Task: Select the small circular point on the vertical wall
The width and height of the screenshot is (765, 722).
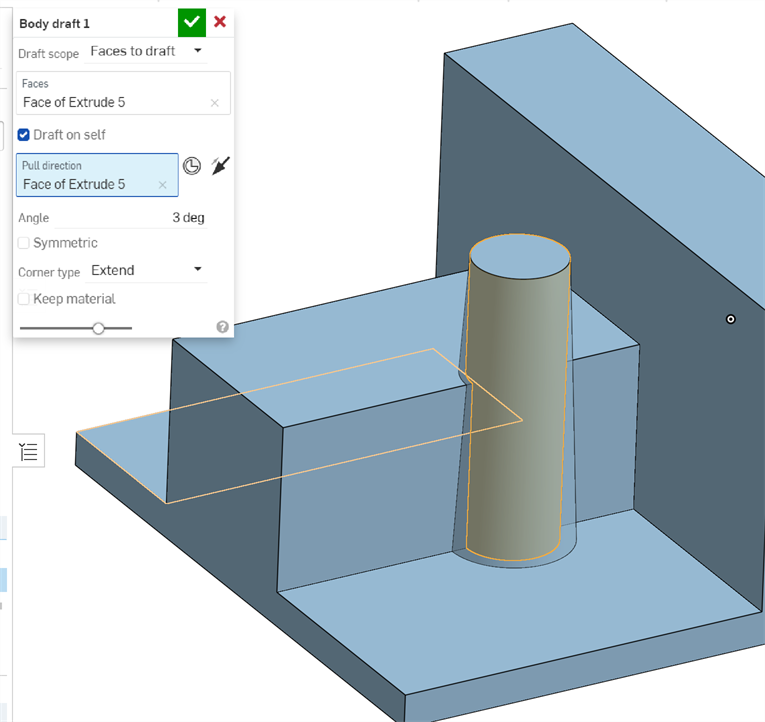Action: (731, 319)
